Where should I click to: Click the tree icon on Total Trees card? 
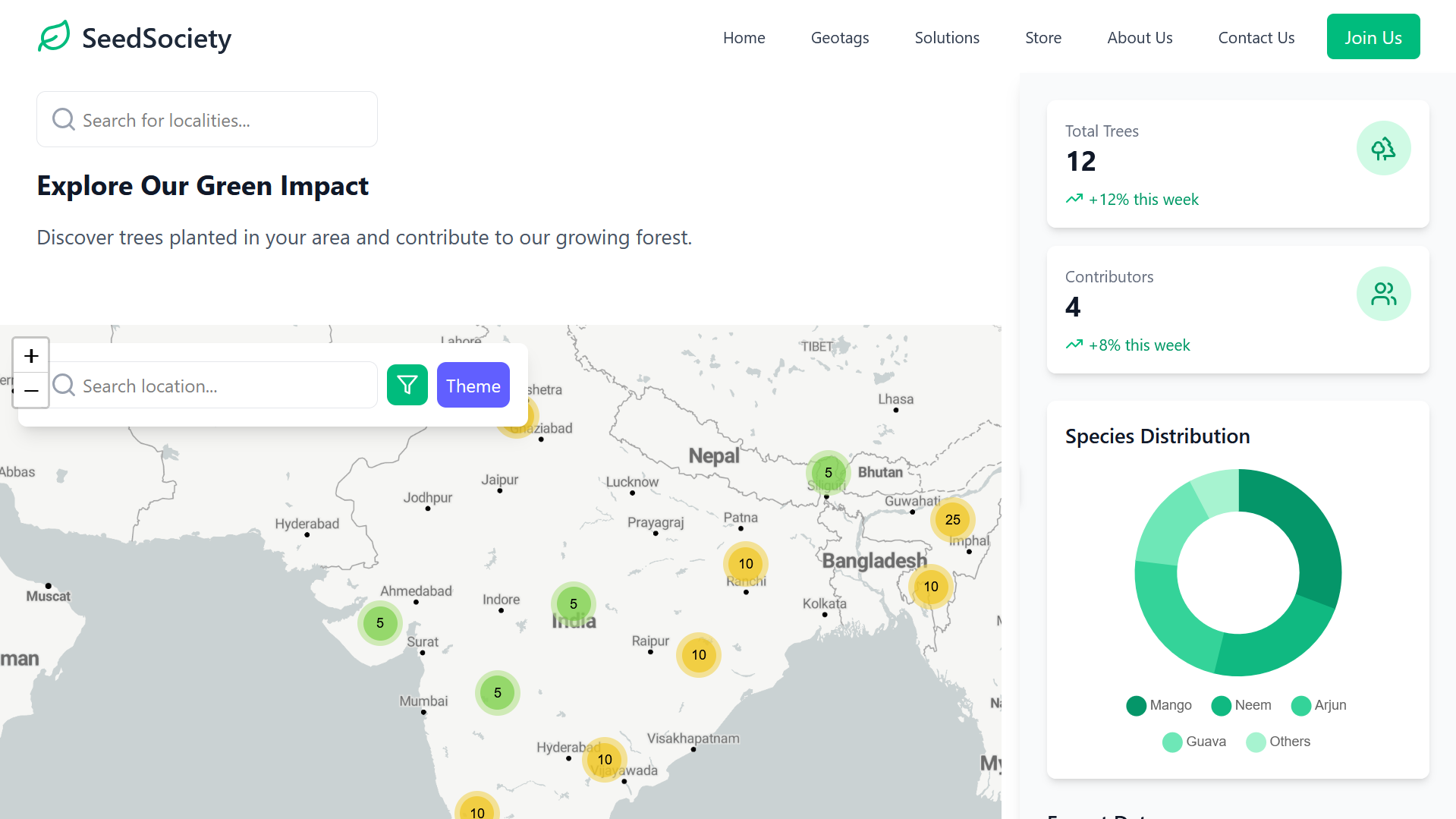click(1383, 147)
